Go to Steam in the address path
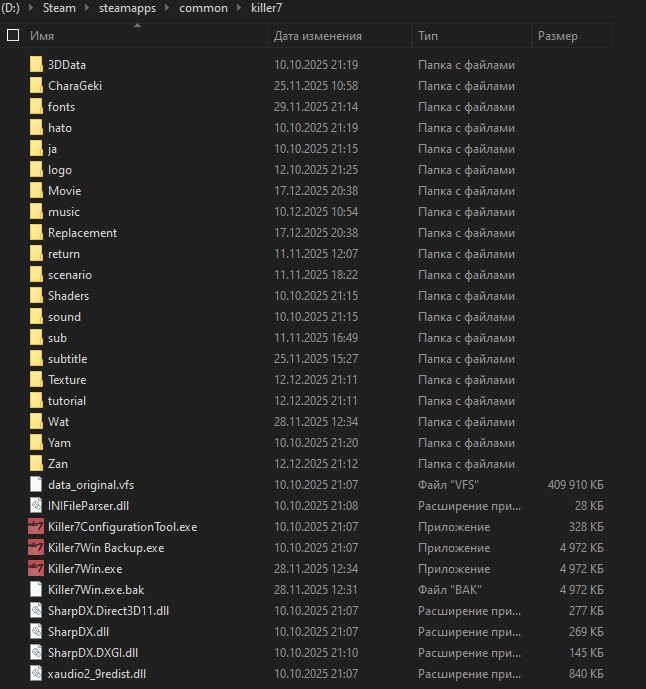Image resolution: width=646 pixels, height=689 pixels. [x=59, y=8]
